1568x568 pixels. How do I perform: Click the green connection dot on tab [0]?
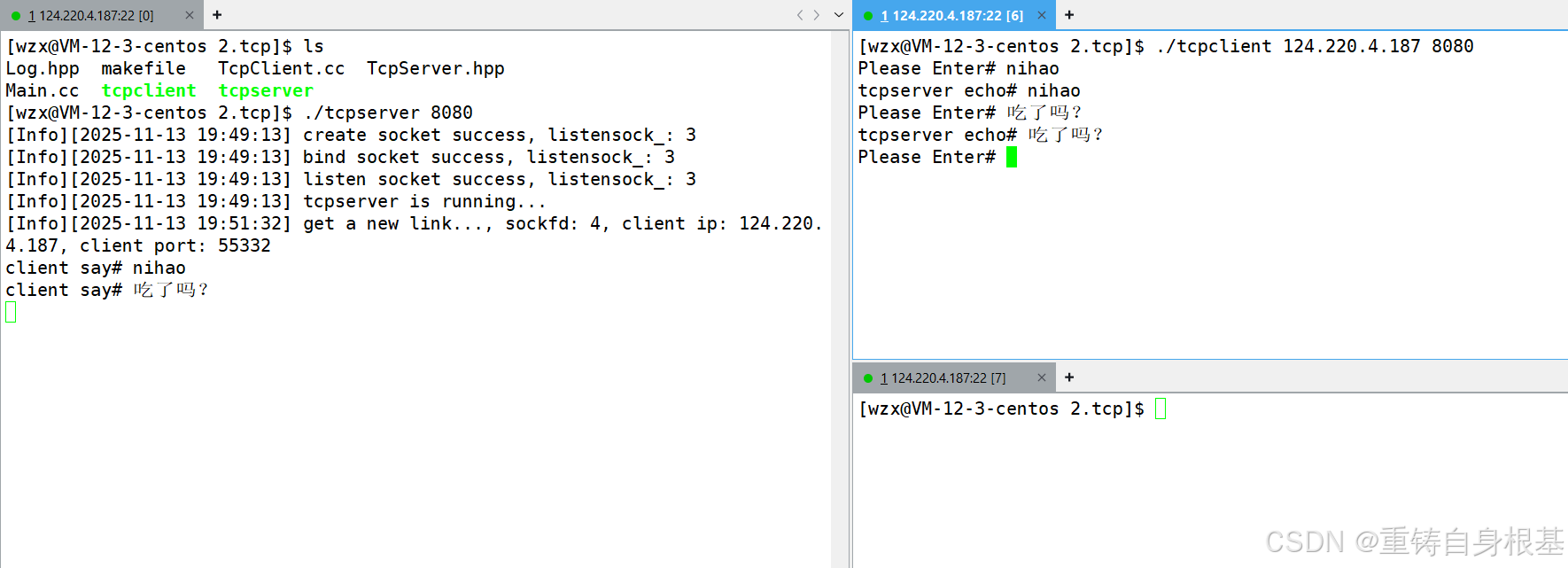tap(16, 16)
